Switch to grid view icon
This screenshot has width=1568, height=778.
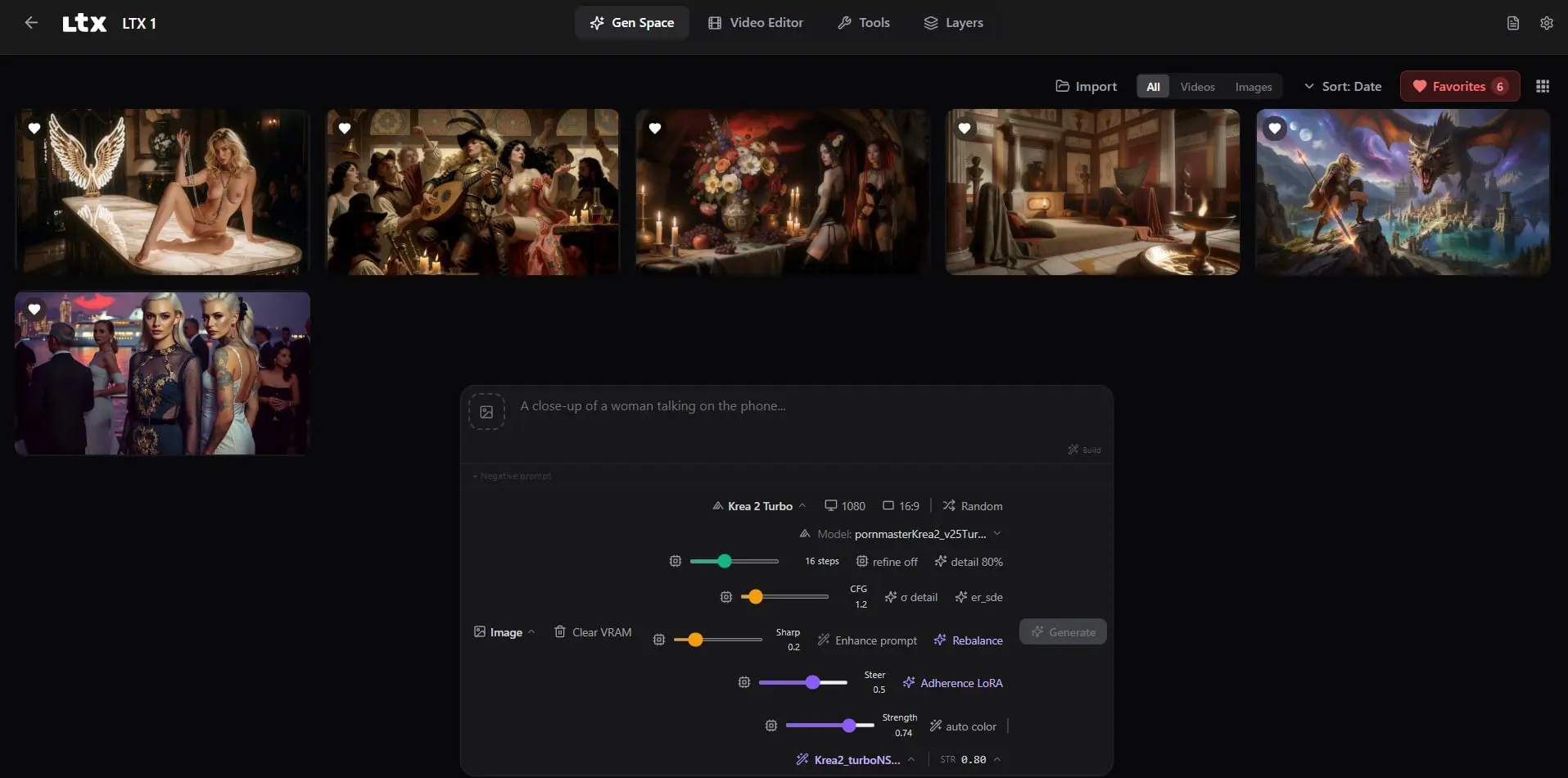(x=1543, y=86)
